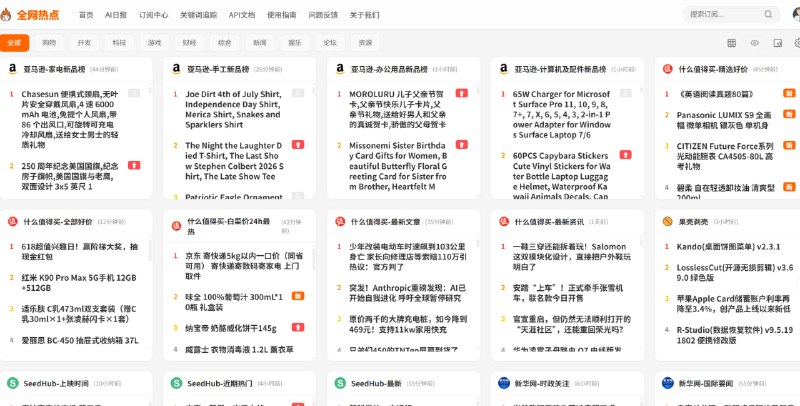800x406 pixels.
Task: Click orange 新 badge beside Panasonic LUMIX S9
Action: (789, 114)
